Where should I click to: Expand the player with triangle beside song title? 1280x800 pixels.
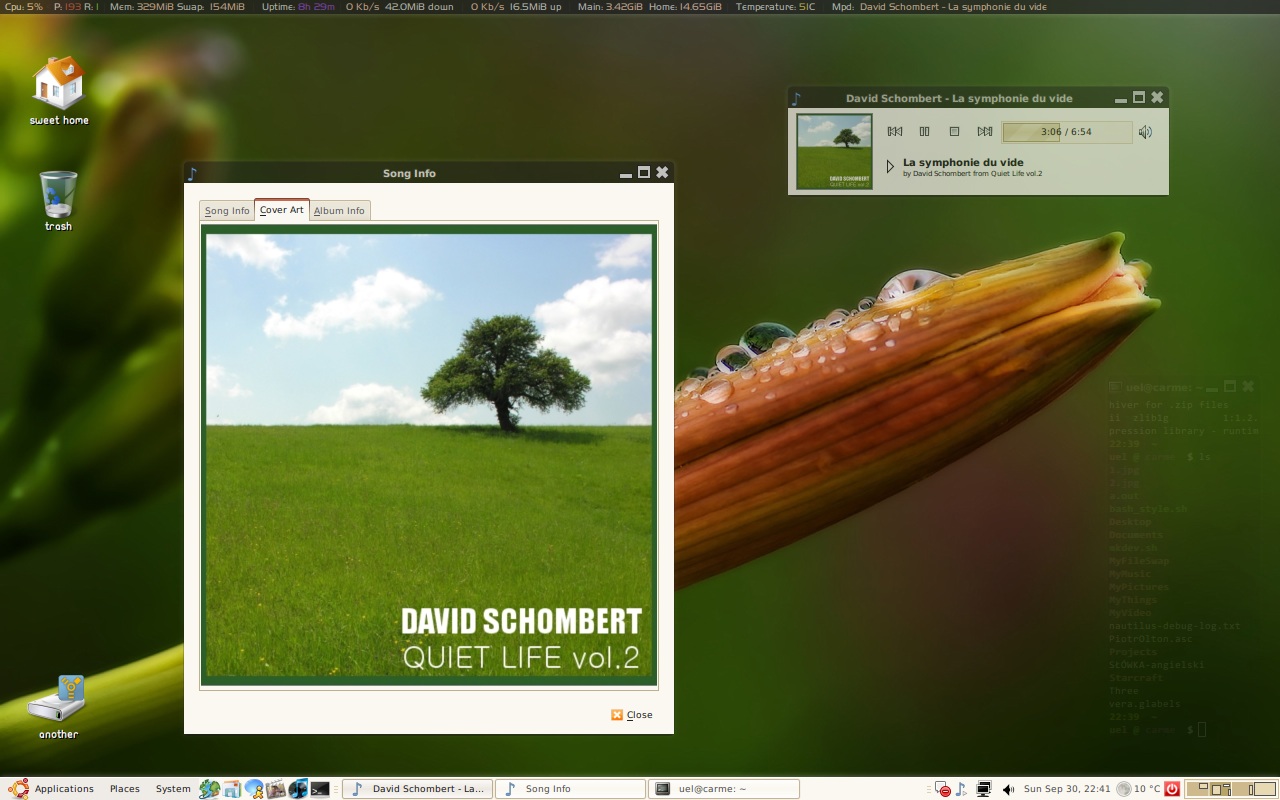890,167
